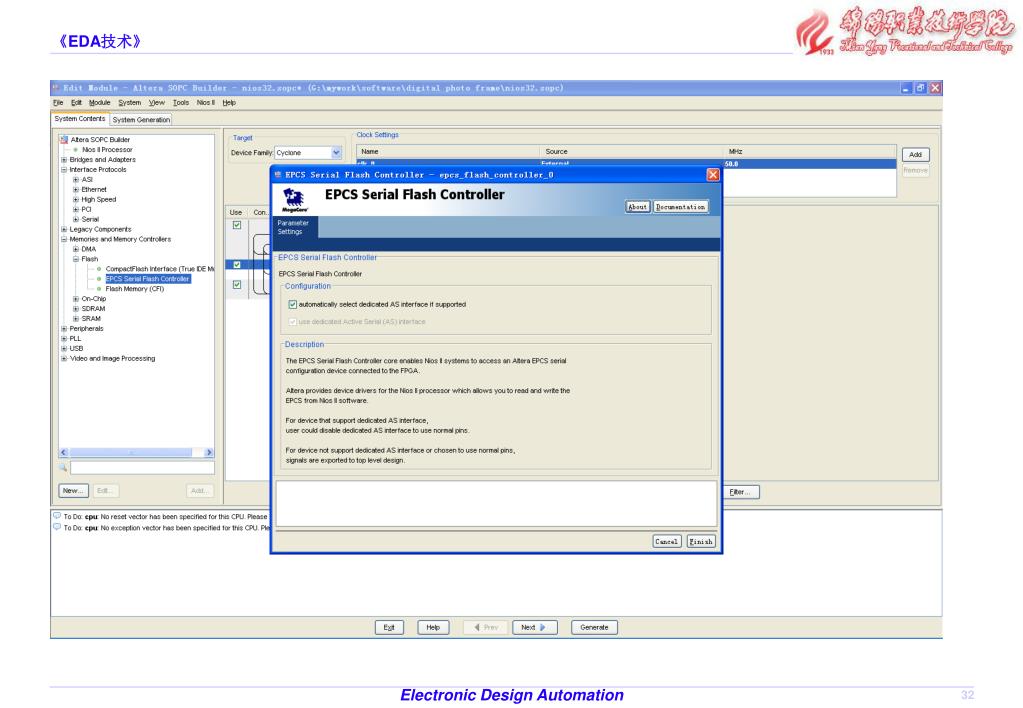Viewport: 1023px width, 708px height.
Task: Open the File menu
Action: pos(58,103)
